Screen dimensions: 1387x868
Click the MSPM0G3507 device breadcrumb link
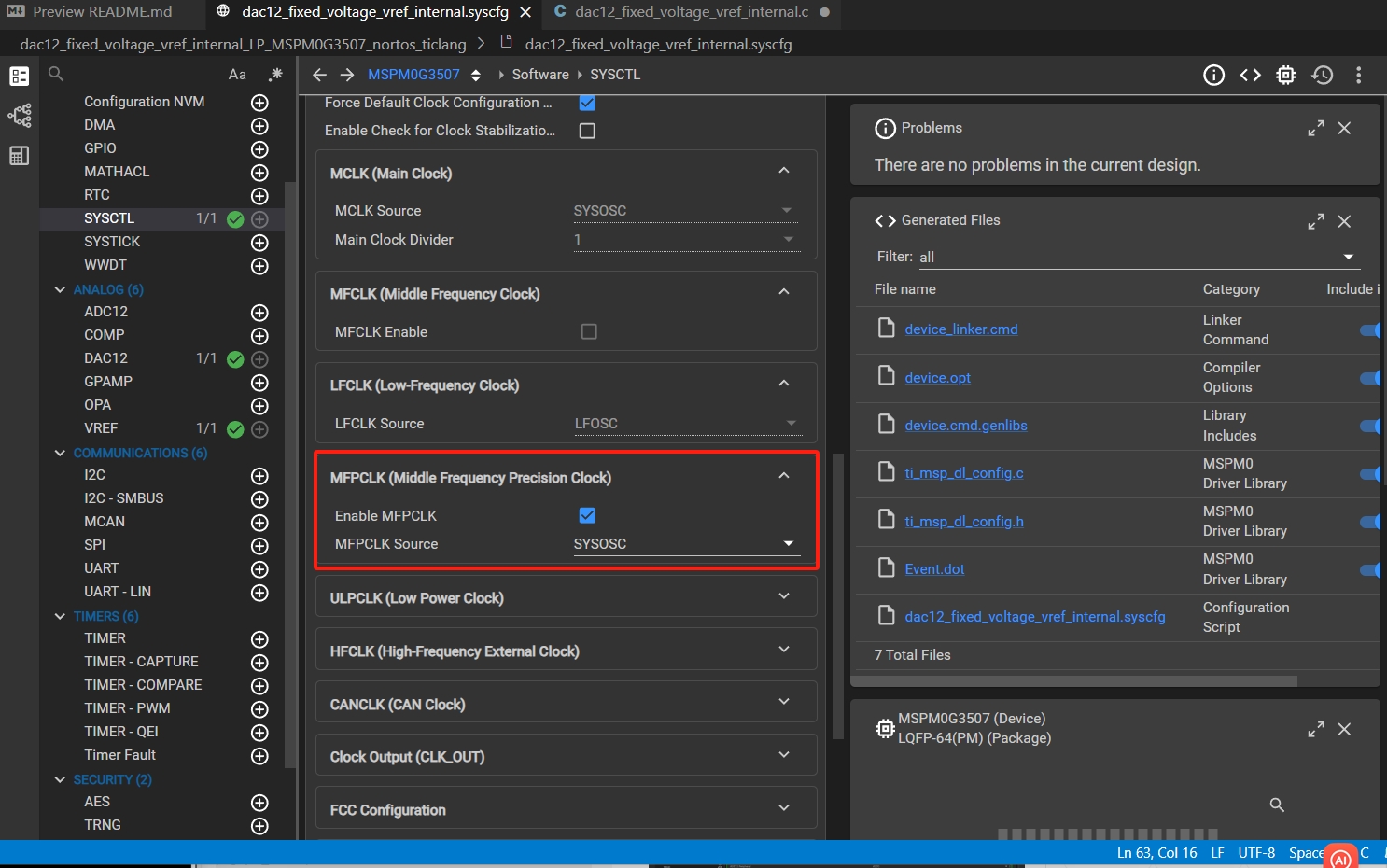click(413, 75)
